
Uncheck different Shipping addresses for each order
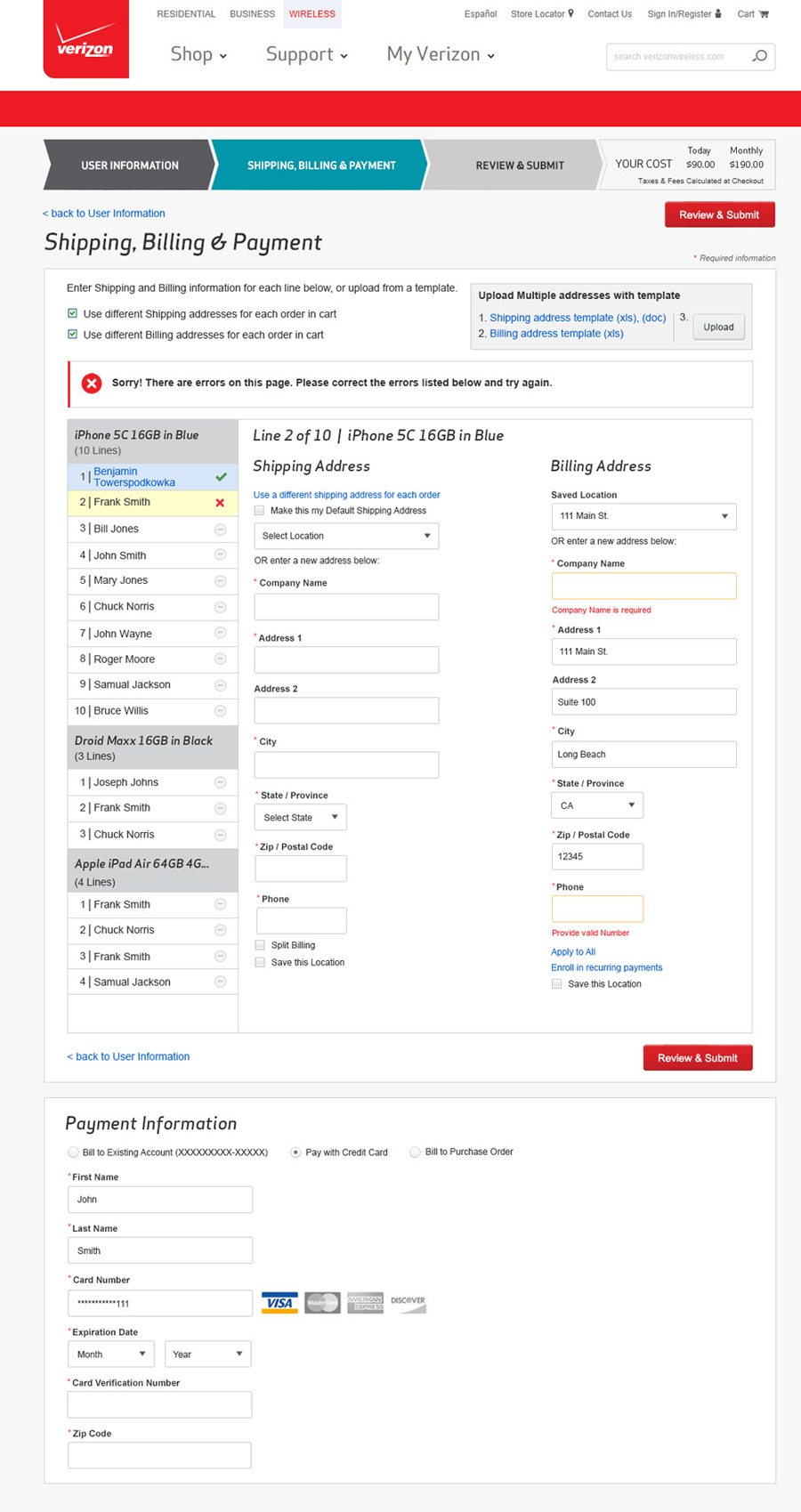pyautogui.click(x=73, y=313)
